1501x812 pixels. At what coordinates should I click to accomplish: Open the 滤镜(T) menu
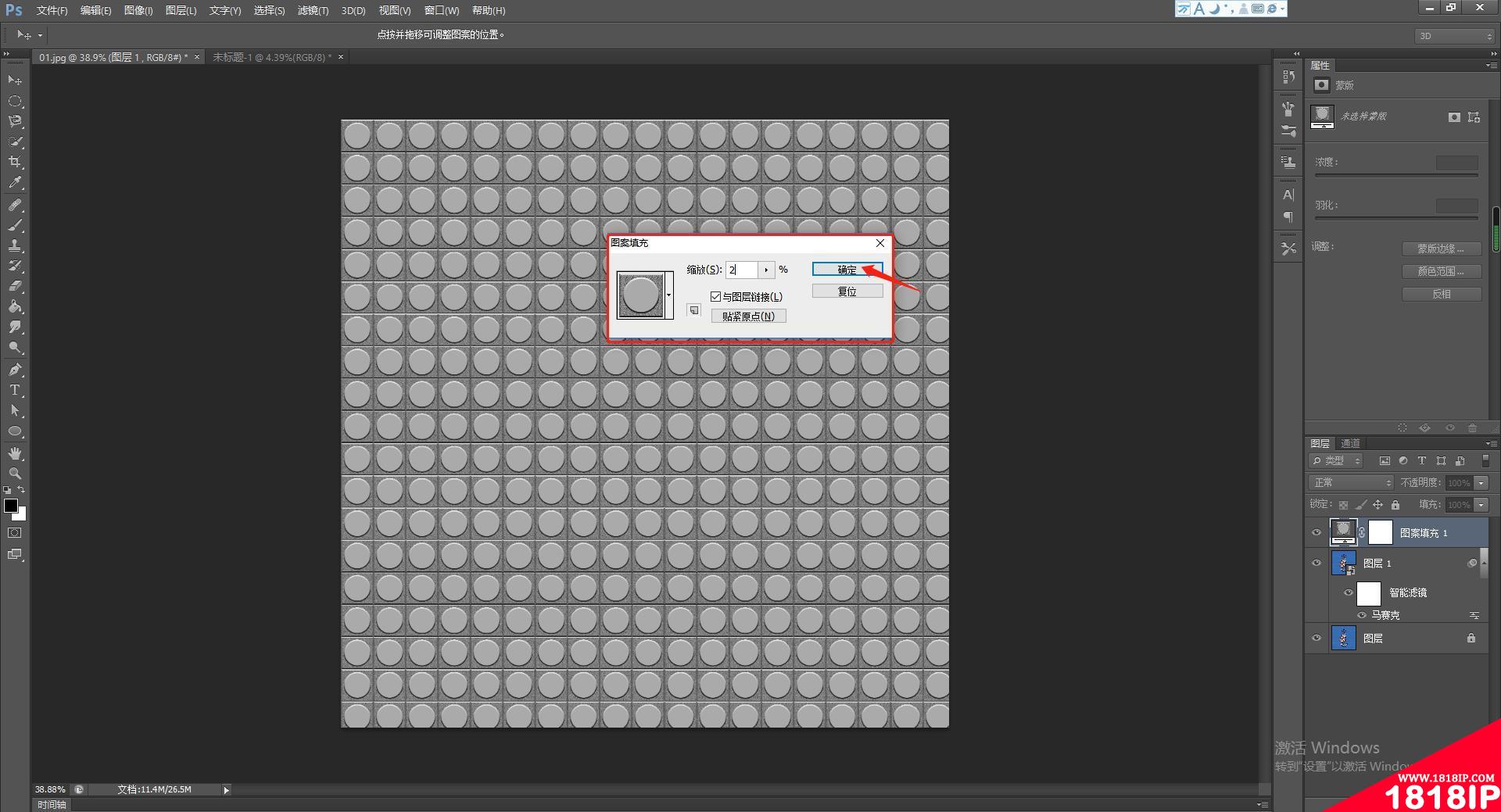313,10
